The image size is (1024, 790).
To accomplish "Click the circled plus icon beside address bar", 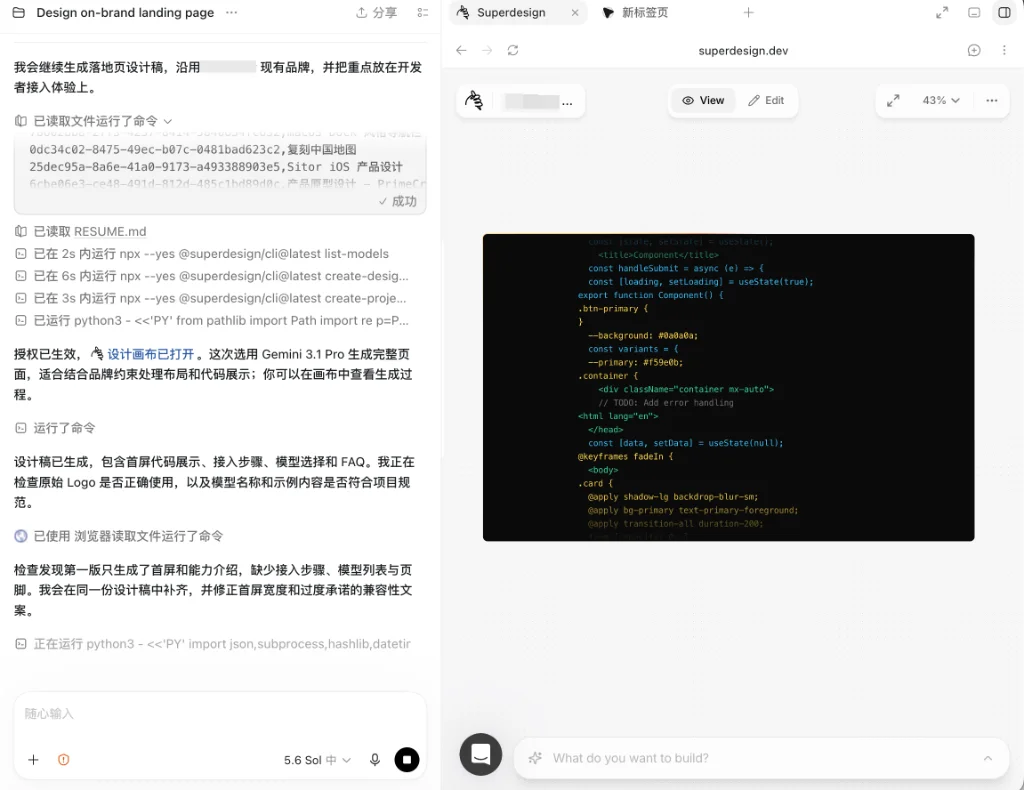I will (974, 50).
